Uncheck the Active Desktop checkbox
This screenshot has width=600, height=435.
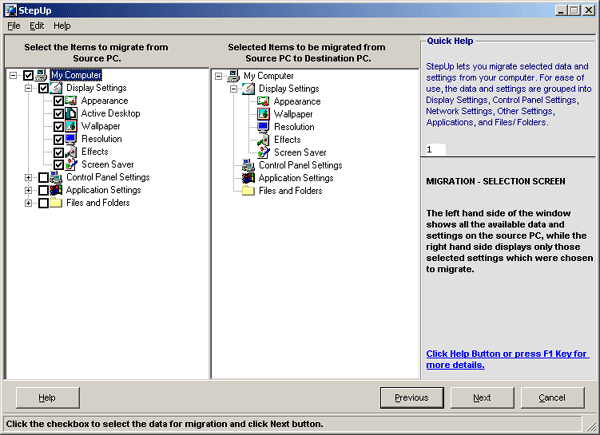[x=59, y=114]
